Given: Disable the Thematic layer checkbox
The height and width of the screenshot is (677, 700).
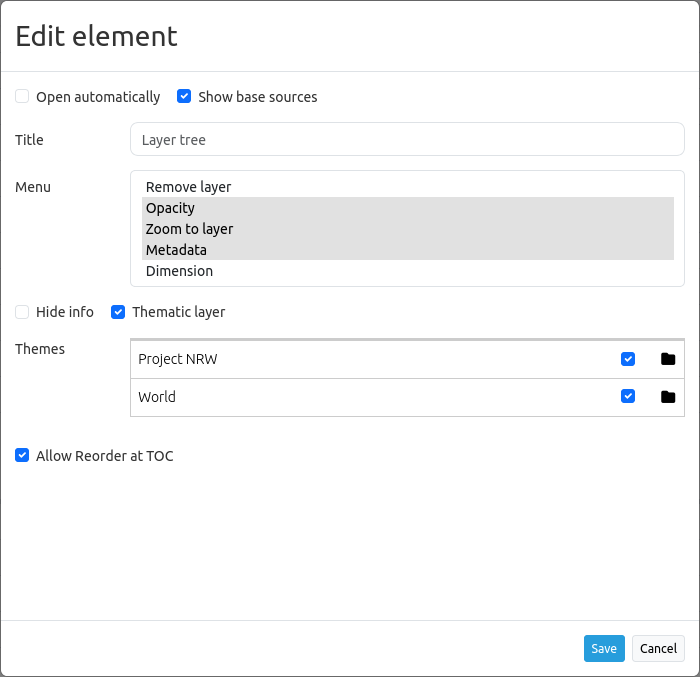Looking at the screenshot, I should pos(118,312).
